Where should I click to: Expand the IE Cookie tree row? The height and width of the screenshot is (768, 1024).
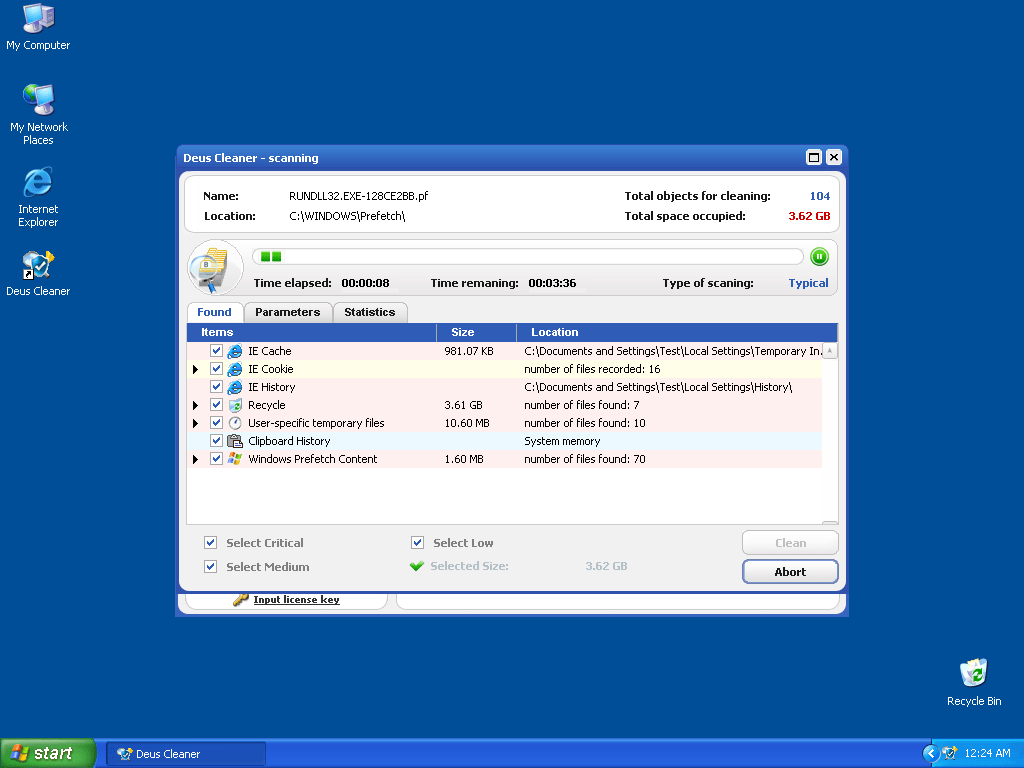click(196, 370)
